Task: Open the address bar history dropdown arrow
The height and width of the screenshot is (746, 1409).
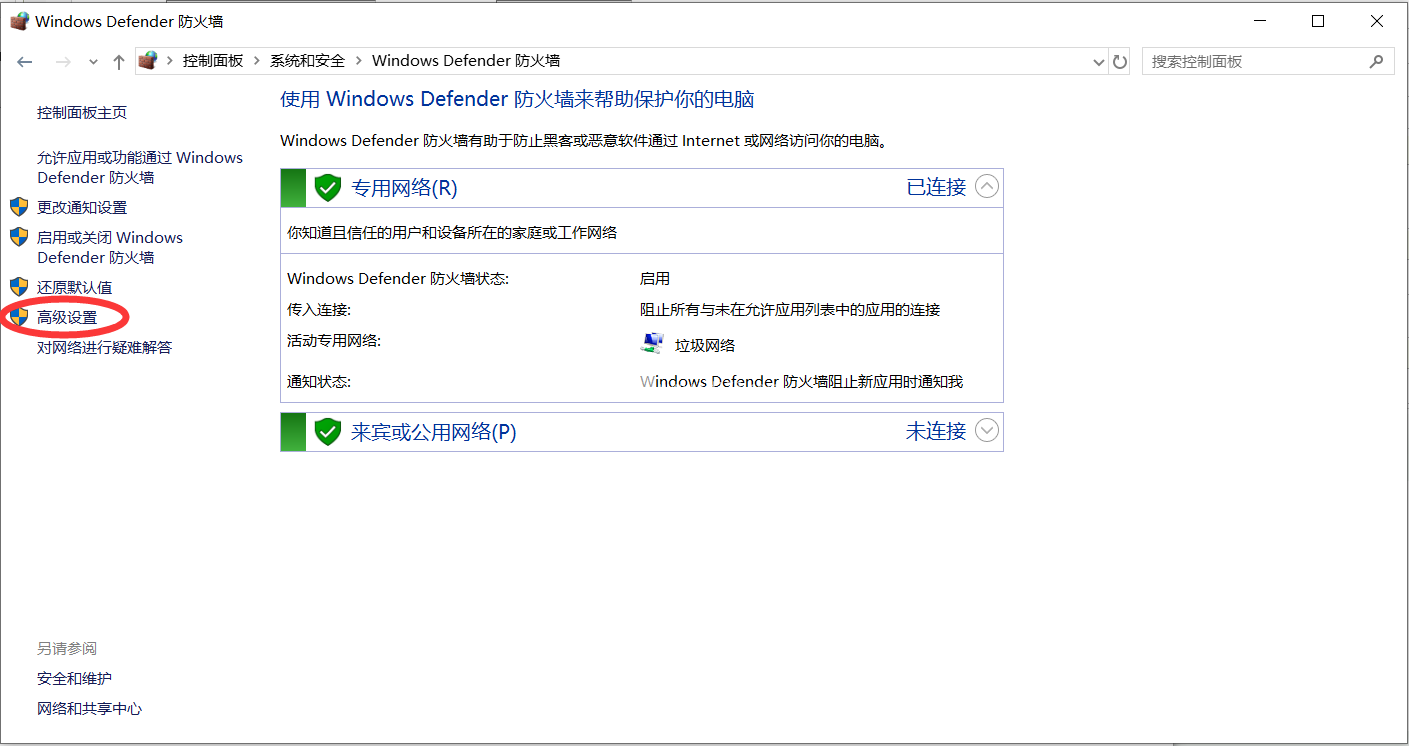Action: (x=1100, y=62)
